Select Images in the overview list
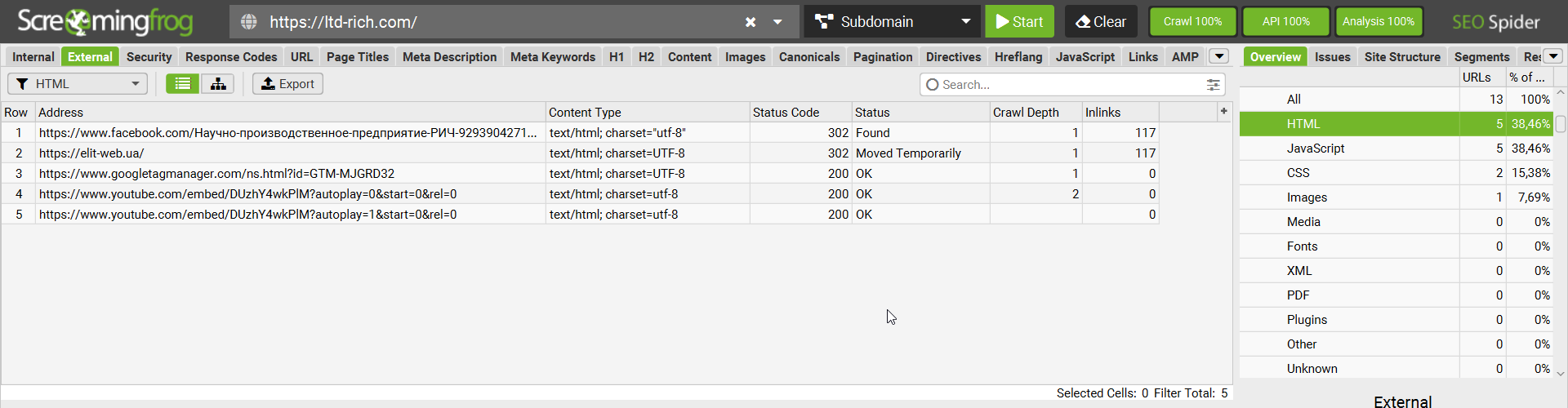The height and width of the screenshot is (408, 1568). [x=1396, y=197]
